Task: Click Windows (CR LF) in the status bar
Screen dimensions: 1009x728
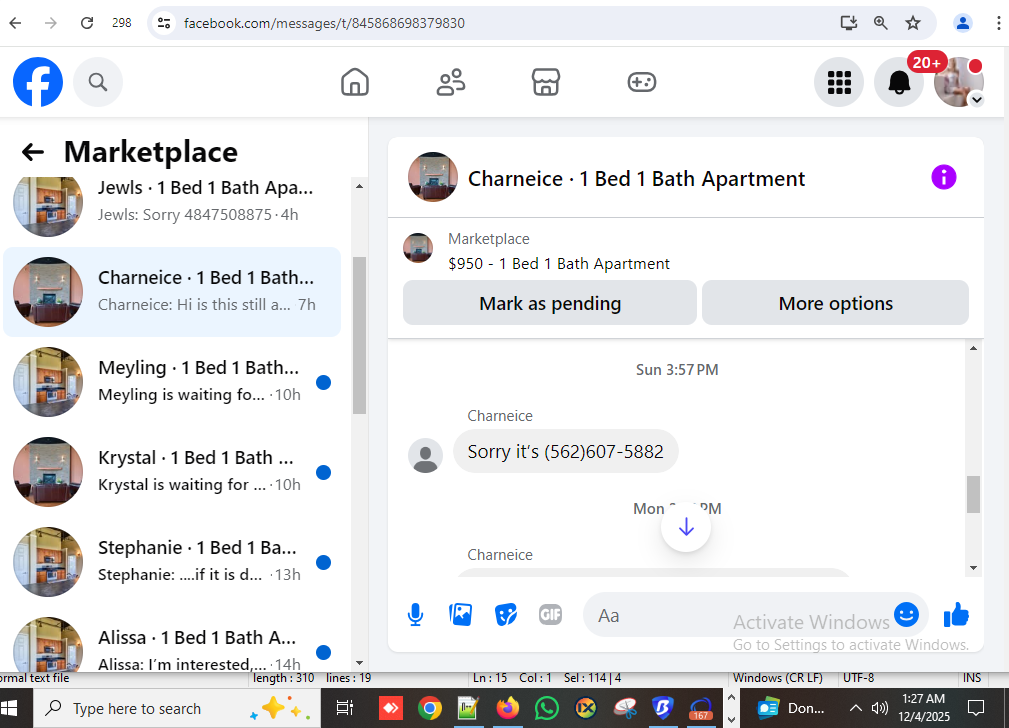Action: [x=778, y=678]
